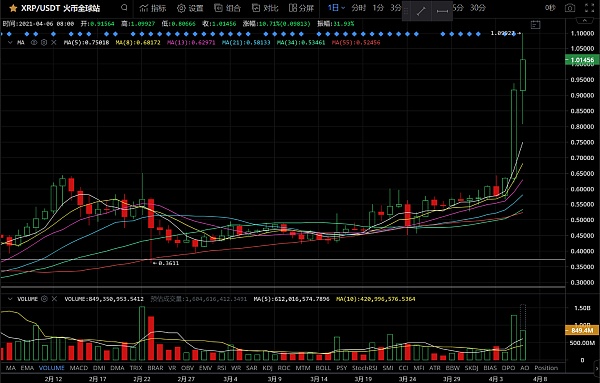The height and width of the screenshot is (383, 600).
Task: Remove the MA indicator with X
Action: tap(54, 42)
